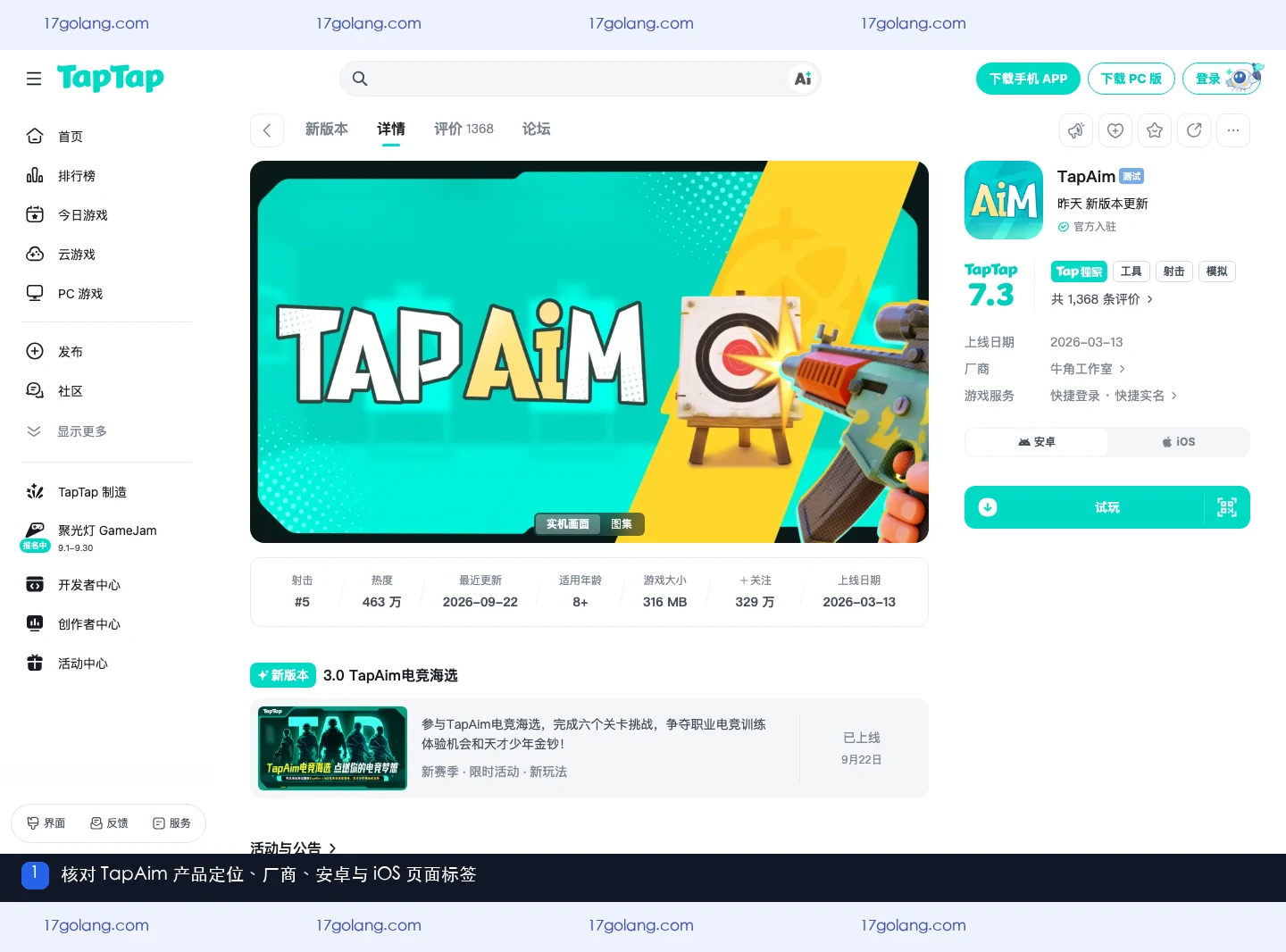Click 服务 at sidebar bottom
The image size is (1286, 952).
171,823
